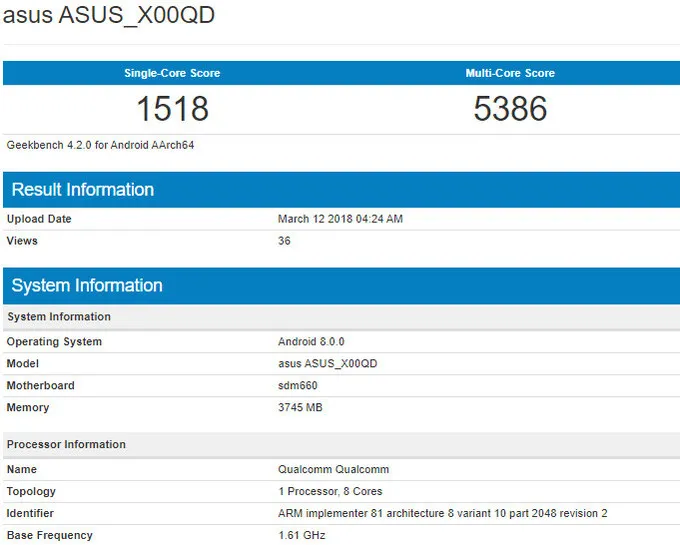Select the sdm660 motherboard value
This screenshot has height=545, width=680.
point(299,386)
